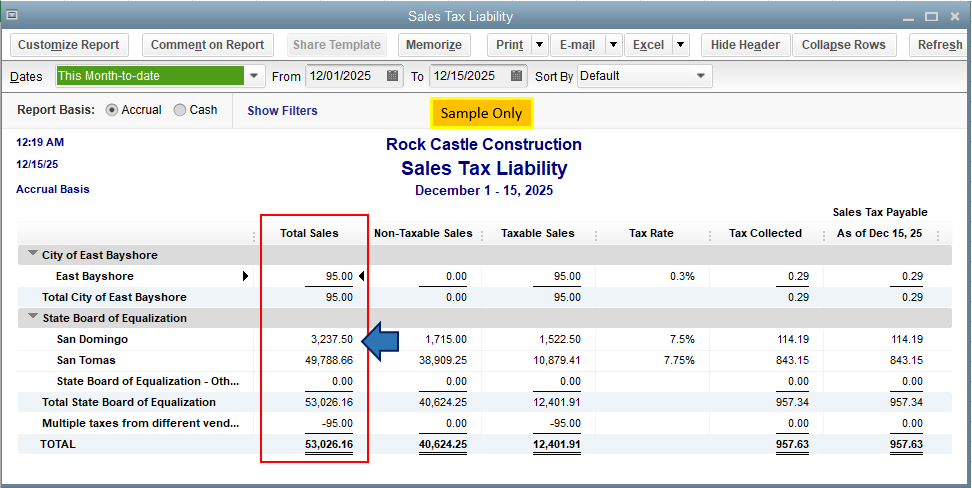972x488 pixels.
Task: Click the column resize handle before Total Sales
Action: (x=258, y=236)
